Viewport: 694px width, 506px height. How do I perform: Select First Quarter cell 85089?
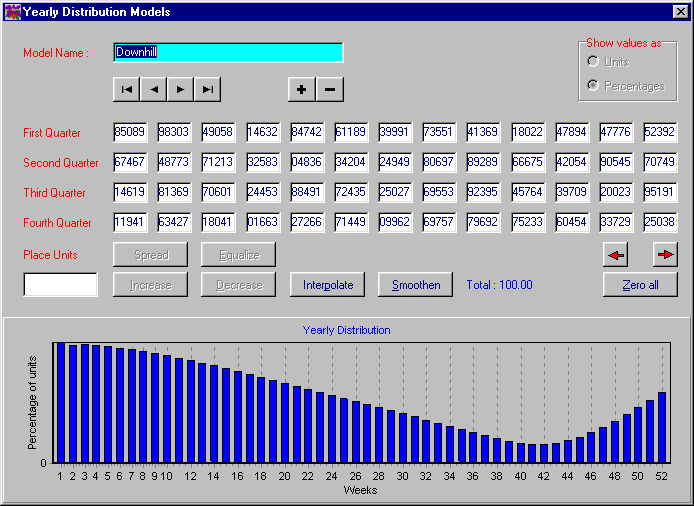point(130,132)
